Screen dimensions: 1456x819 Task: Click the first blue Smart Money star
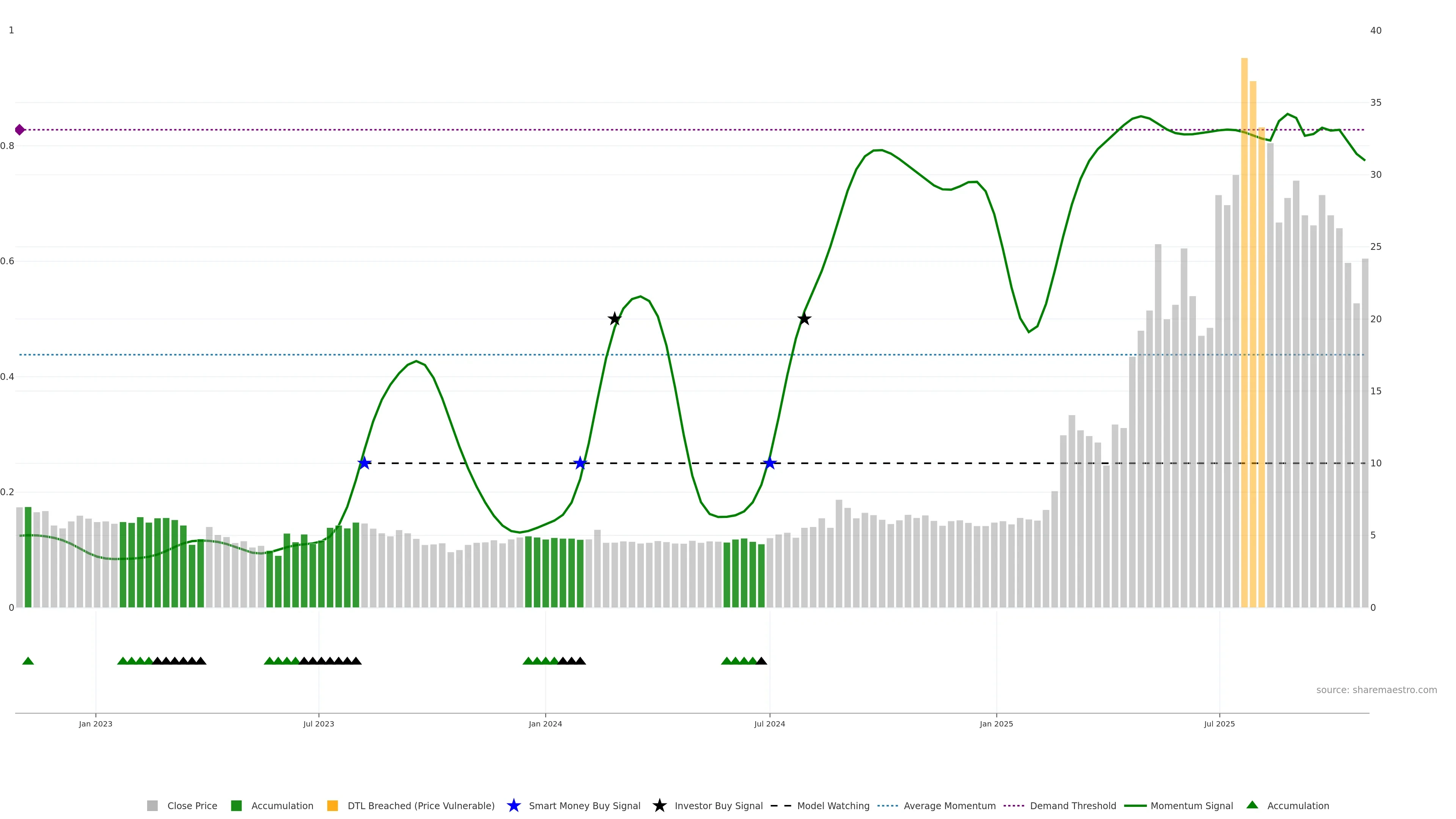click(364, 463)
